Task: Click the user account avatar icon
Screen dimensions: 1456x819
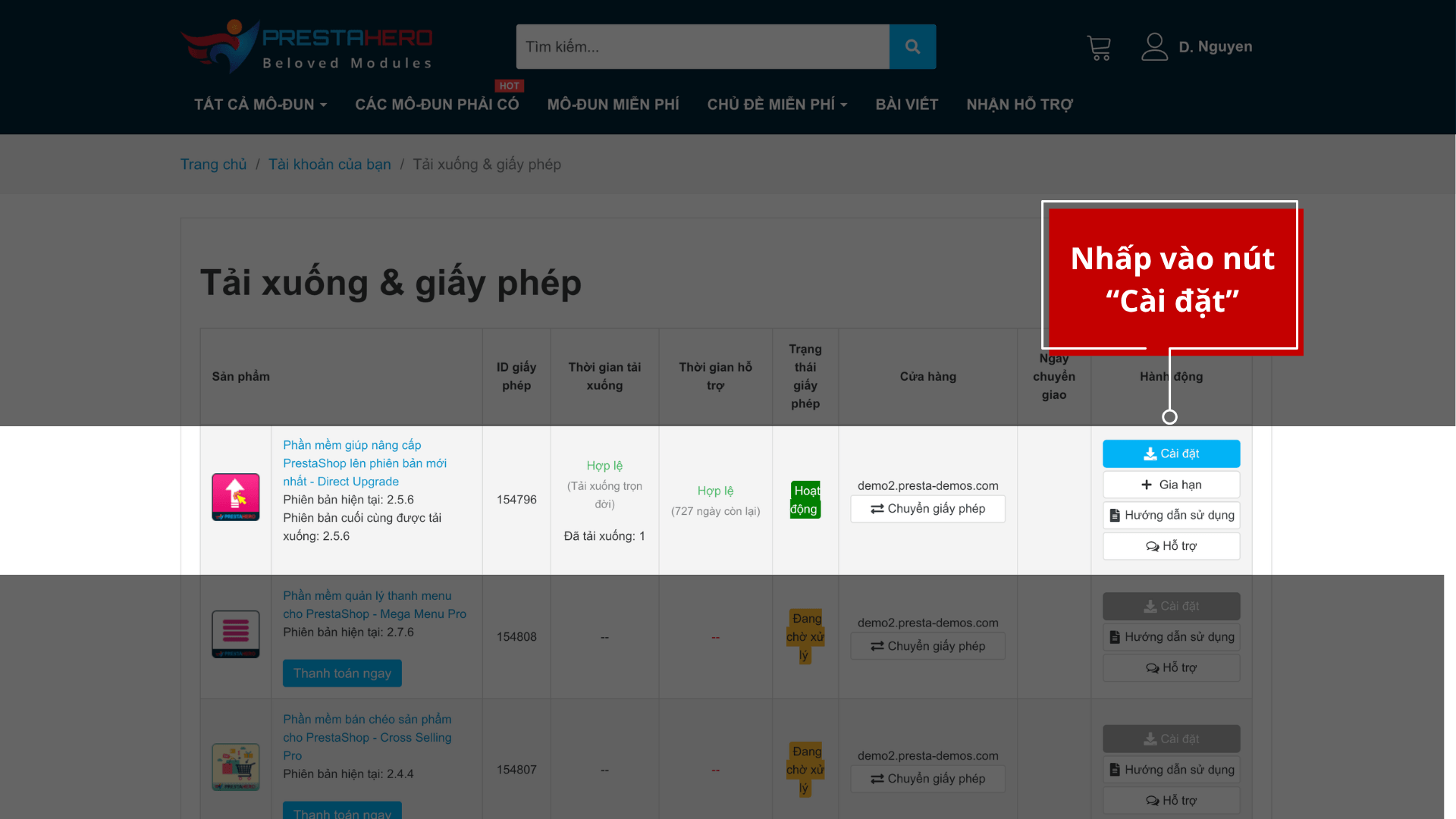Action: (1154, 47)
